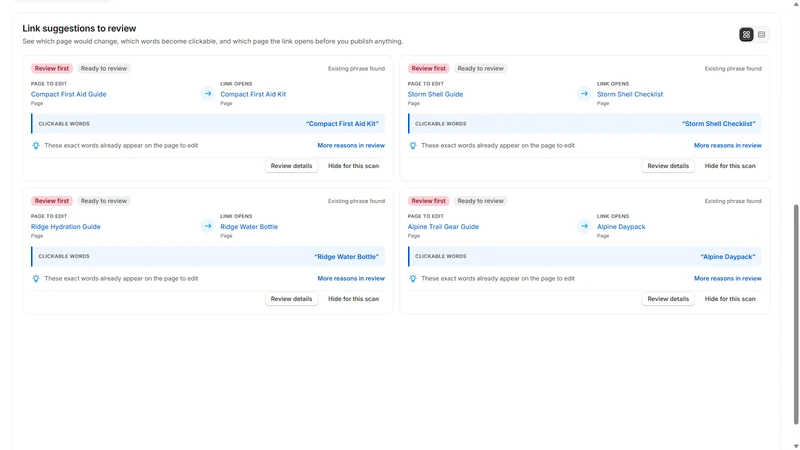Click the Link suggestions to review heading
This screenshot has height=450, width=800.
79,29
